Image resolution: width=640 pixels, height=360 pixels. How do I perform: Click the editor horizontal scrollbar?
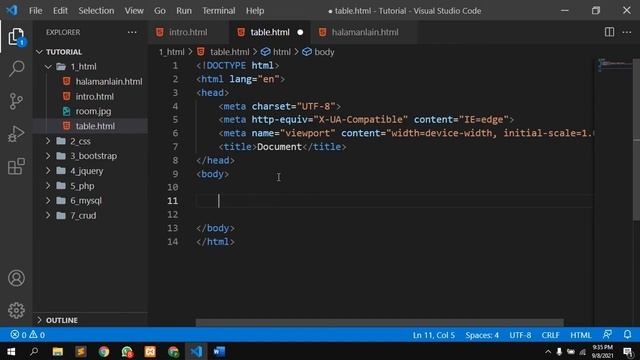point(380,322)
